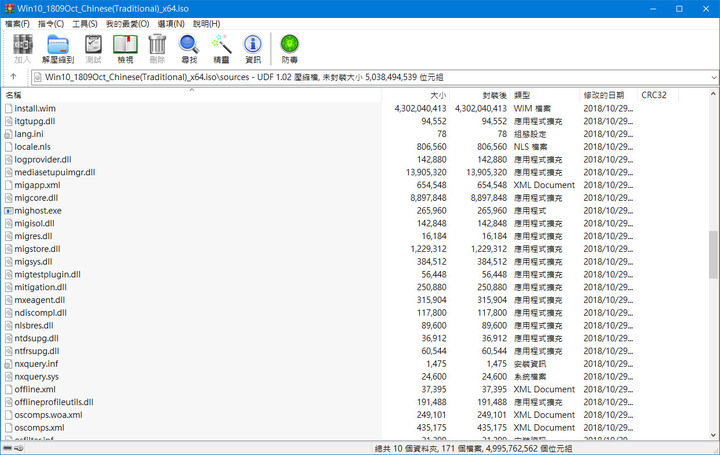This screenshot has height=455, width=720.
Task: Sort by CRC32 column header
Action: pos(658,95)
